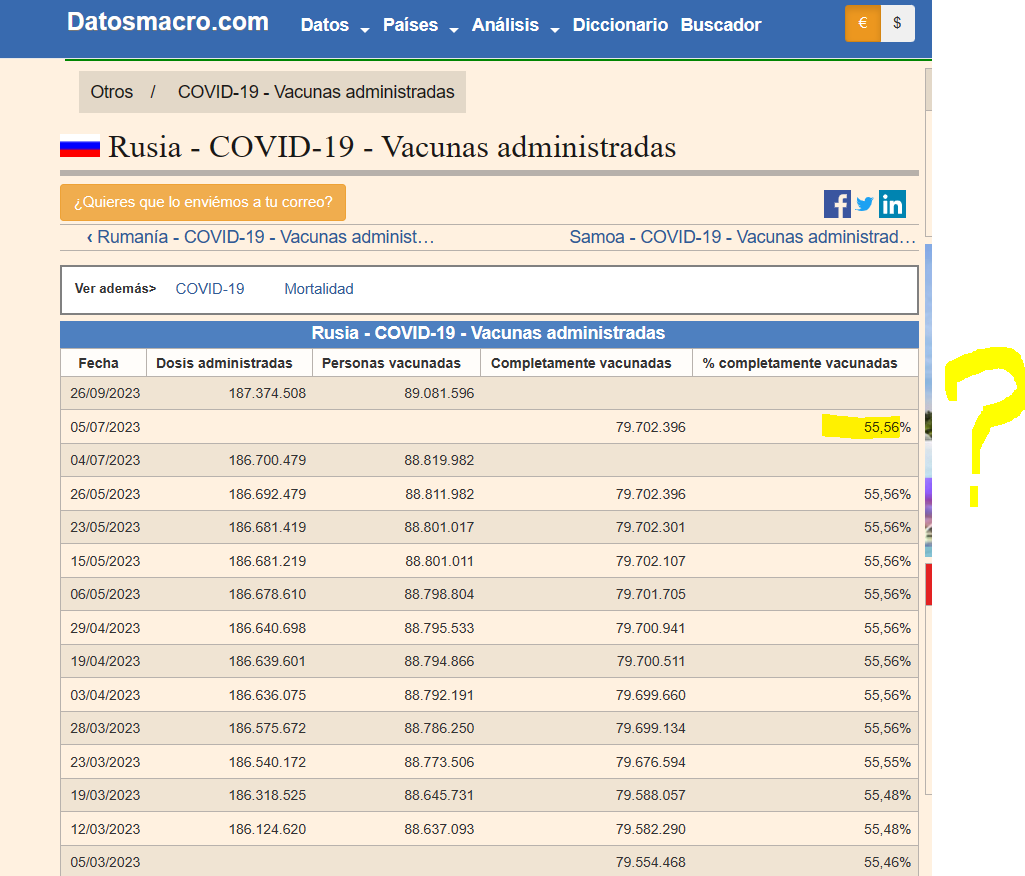
Task: Select vaccinated value 88.819.982
Action: [439, 460]
